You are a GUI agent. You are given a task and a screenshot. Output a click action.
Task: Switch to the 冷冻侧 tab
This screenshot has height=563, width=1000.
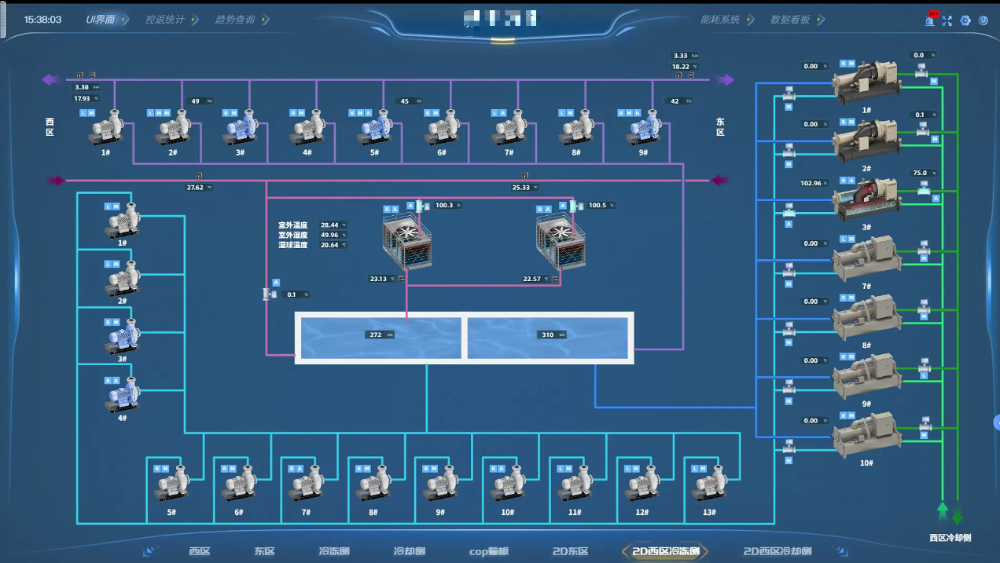pyautogui.click(x=334, y=551)
